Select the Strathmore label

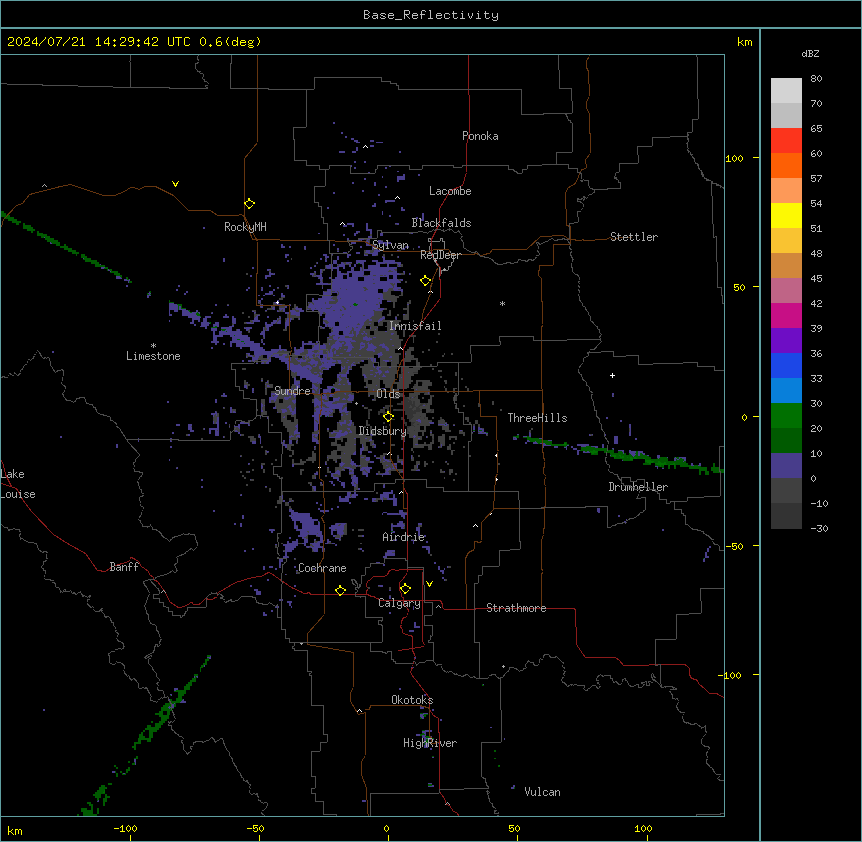[516, 608]
